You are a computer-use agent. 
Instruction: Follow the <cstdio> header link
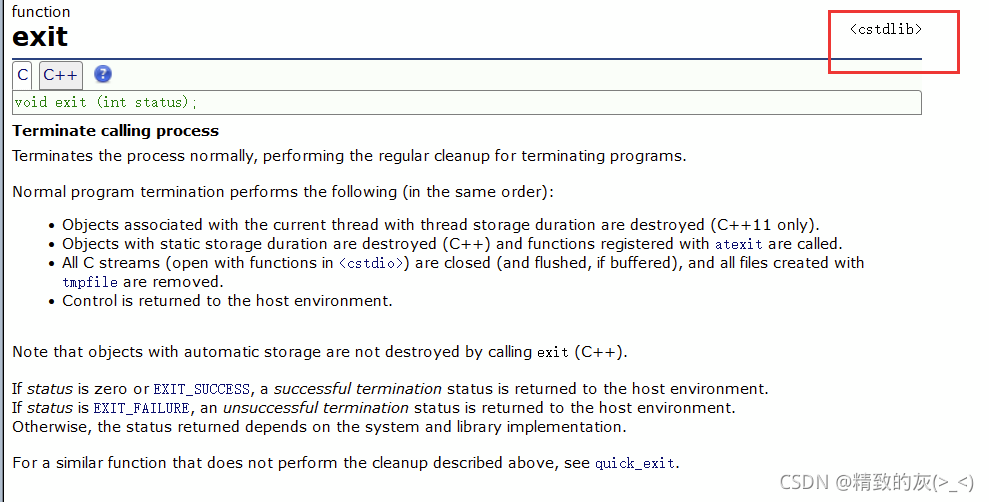tap(371, 263)
